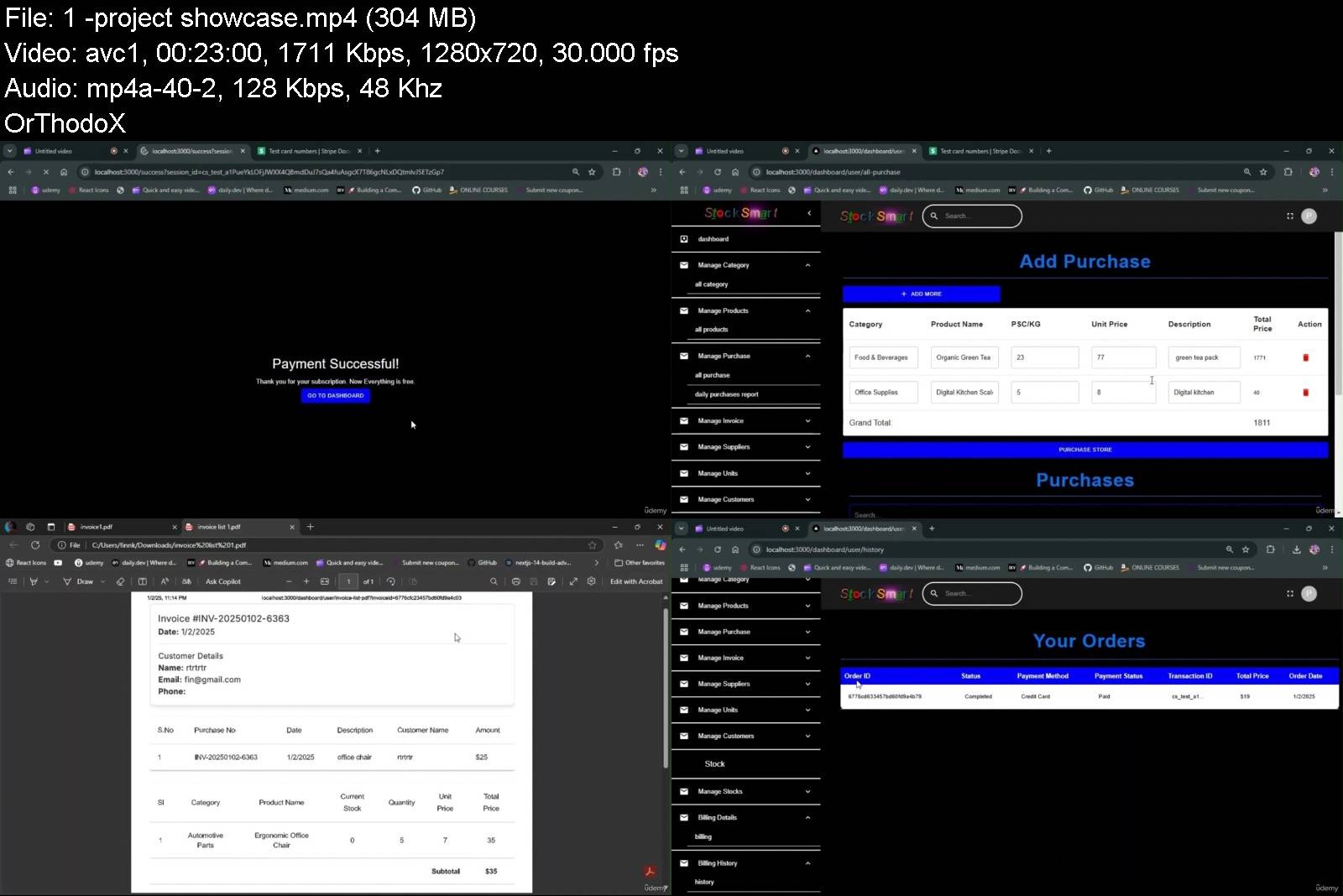The height and width of the screenshot is (896, 1343).
Task: Click the Organic Green Tea product name field
Action: tap(964, 357)
